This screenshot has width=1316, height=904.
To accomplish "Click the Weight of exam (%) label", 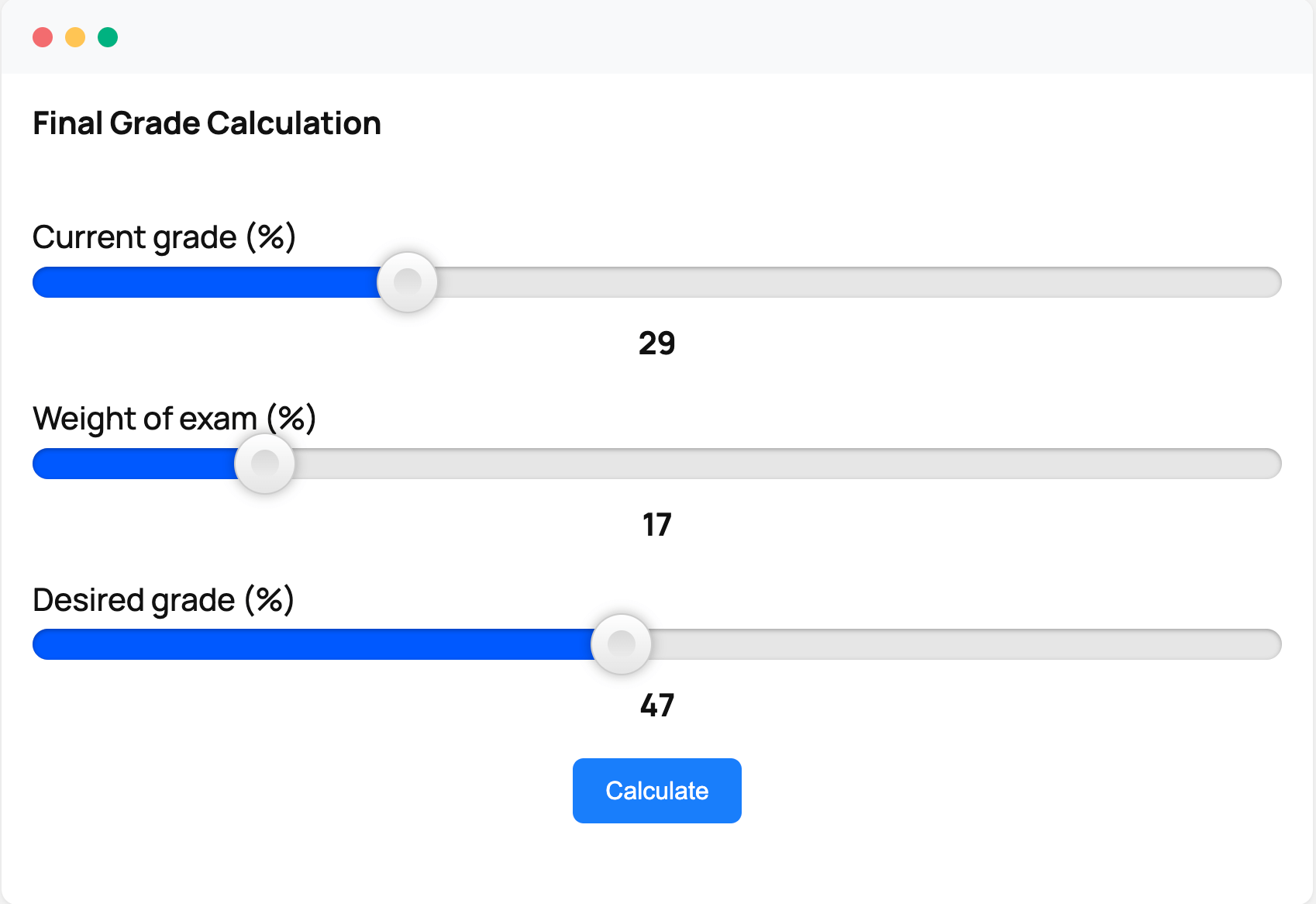I will pyautogui.click(x=174, y=419).
